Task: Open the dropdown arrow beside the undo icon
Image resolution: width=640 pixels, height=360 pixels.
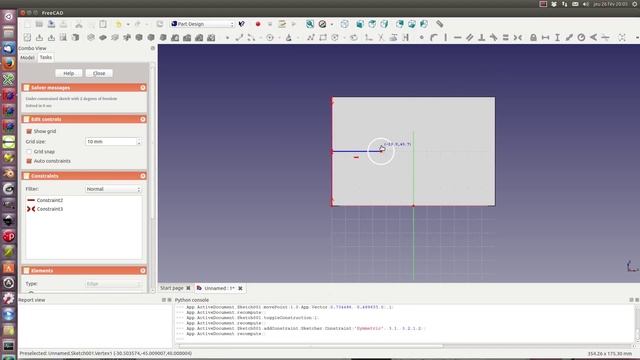Action: click(x=128, y=24)
